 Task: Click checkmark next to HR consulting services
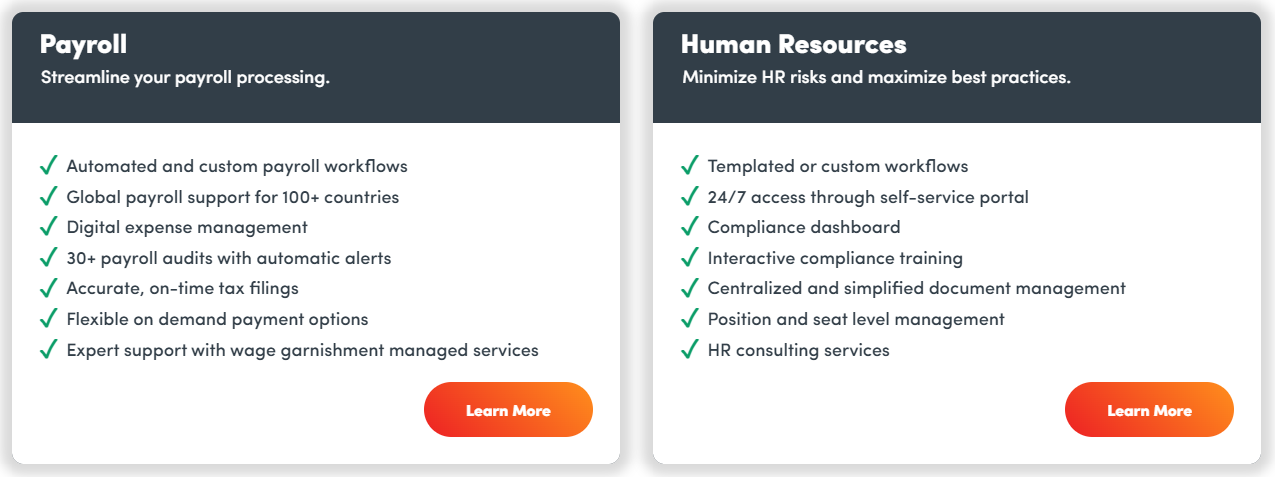[689, 350]
